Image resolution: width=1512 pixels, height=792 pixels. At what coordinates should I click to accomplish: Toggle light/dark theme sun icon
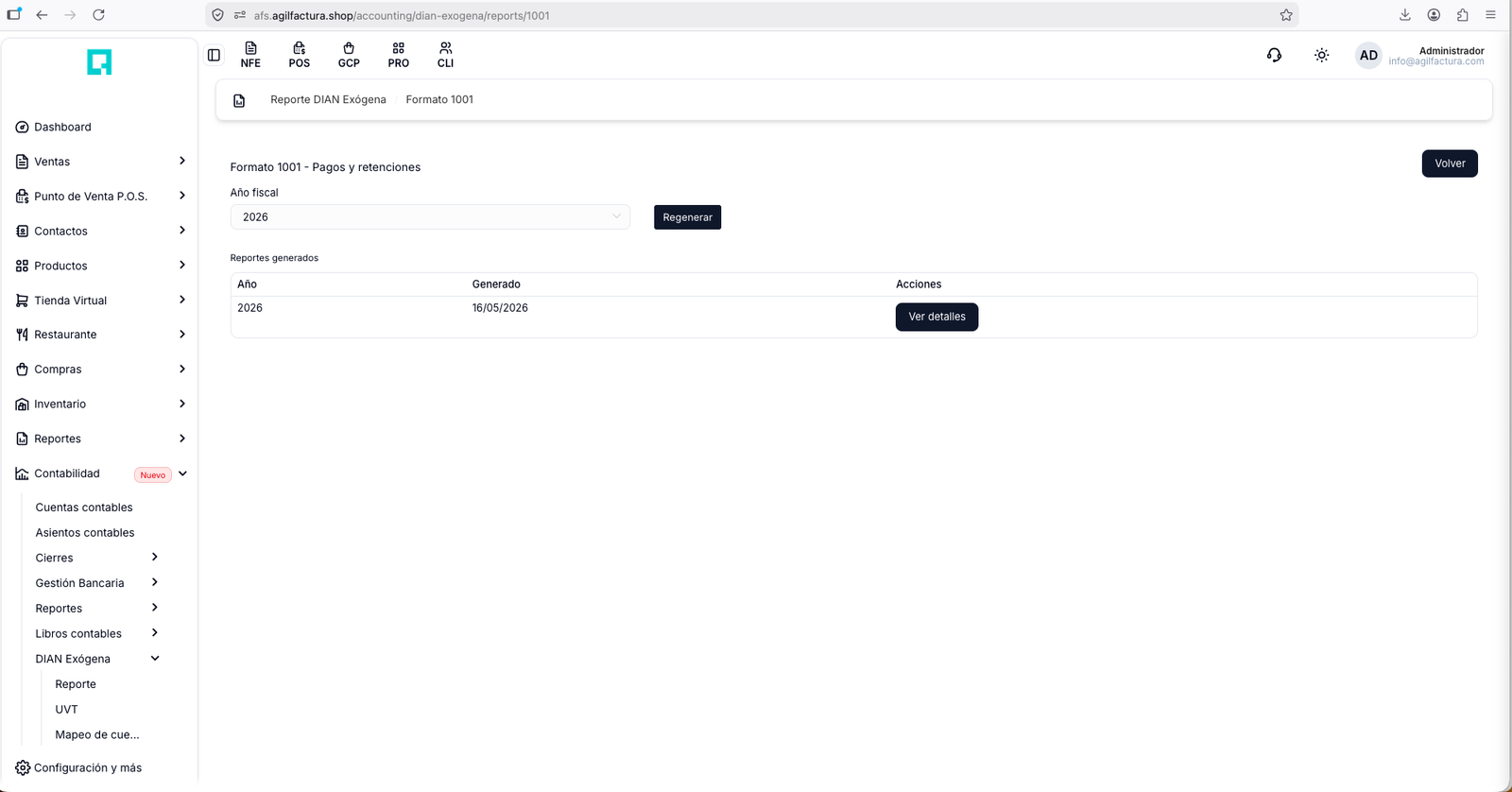click(x=1322, y=55)
